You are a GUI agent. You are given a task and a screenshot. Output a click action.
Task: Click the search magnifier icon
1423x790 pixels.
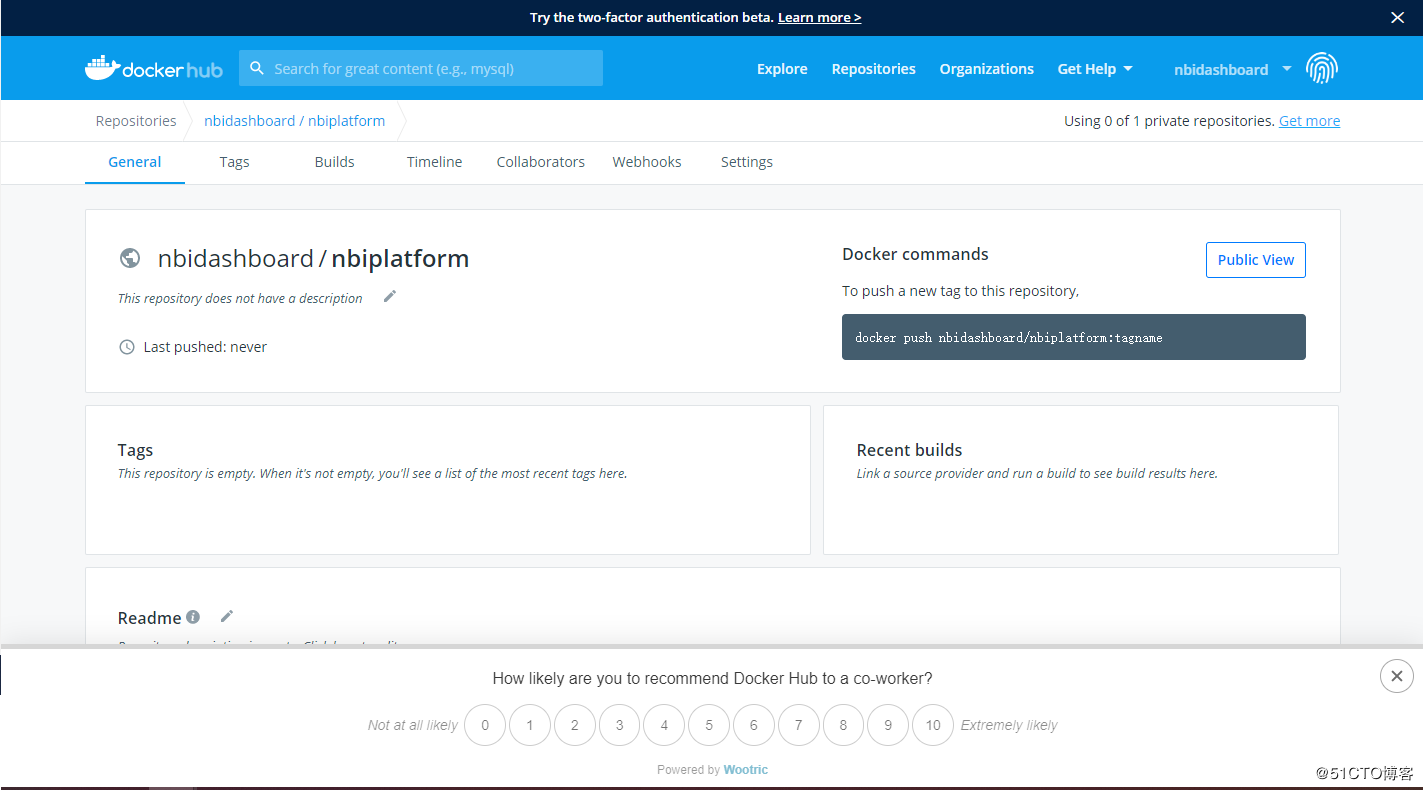tap(257, 68)
